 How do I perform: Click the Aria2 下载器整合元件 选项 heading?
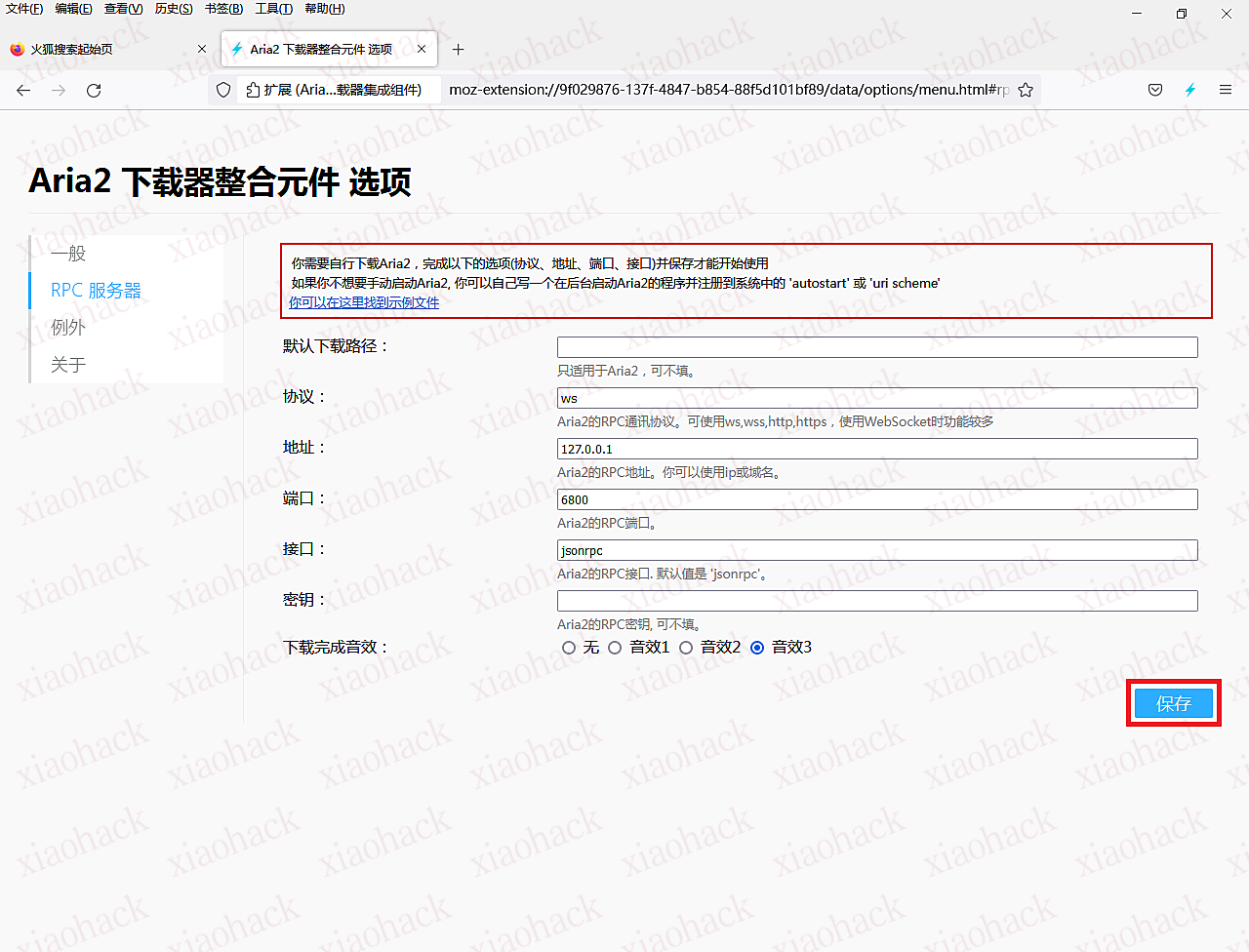pyautogui.click(x=220, y=181)
